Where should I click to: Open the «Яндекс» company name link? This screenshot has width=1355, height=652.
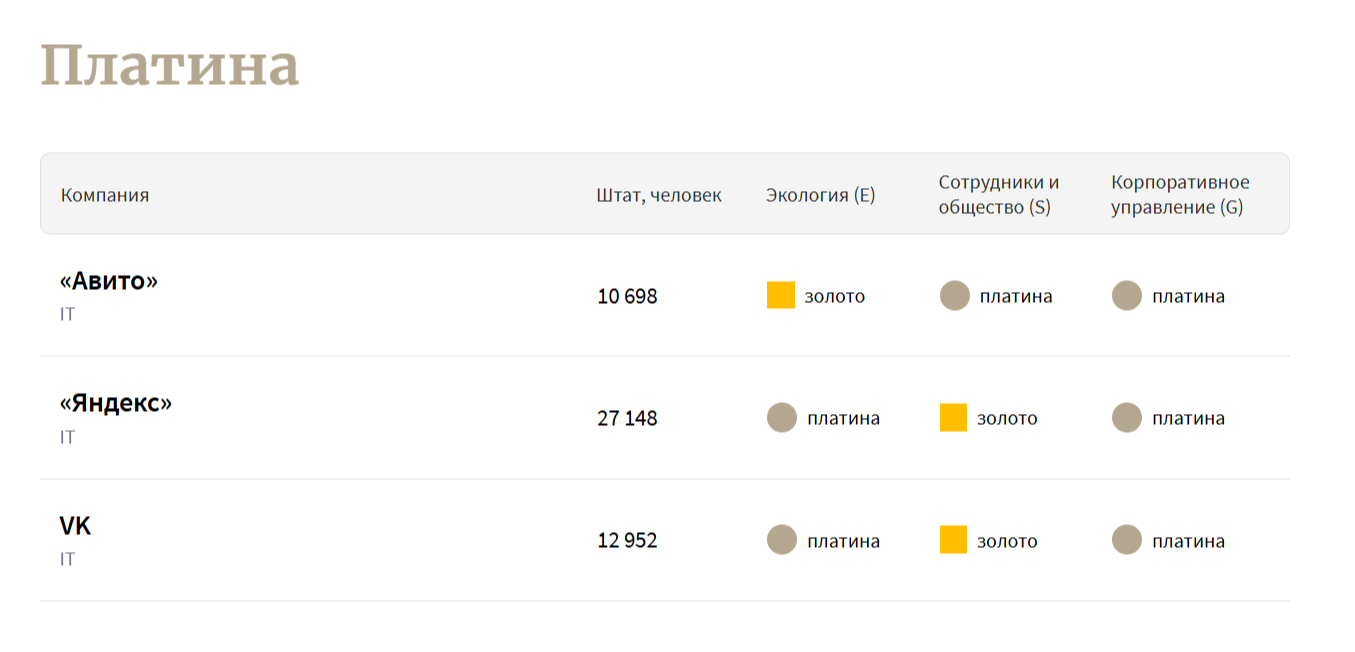tap(116, 403)
